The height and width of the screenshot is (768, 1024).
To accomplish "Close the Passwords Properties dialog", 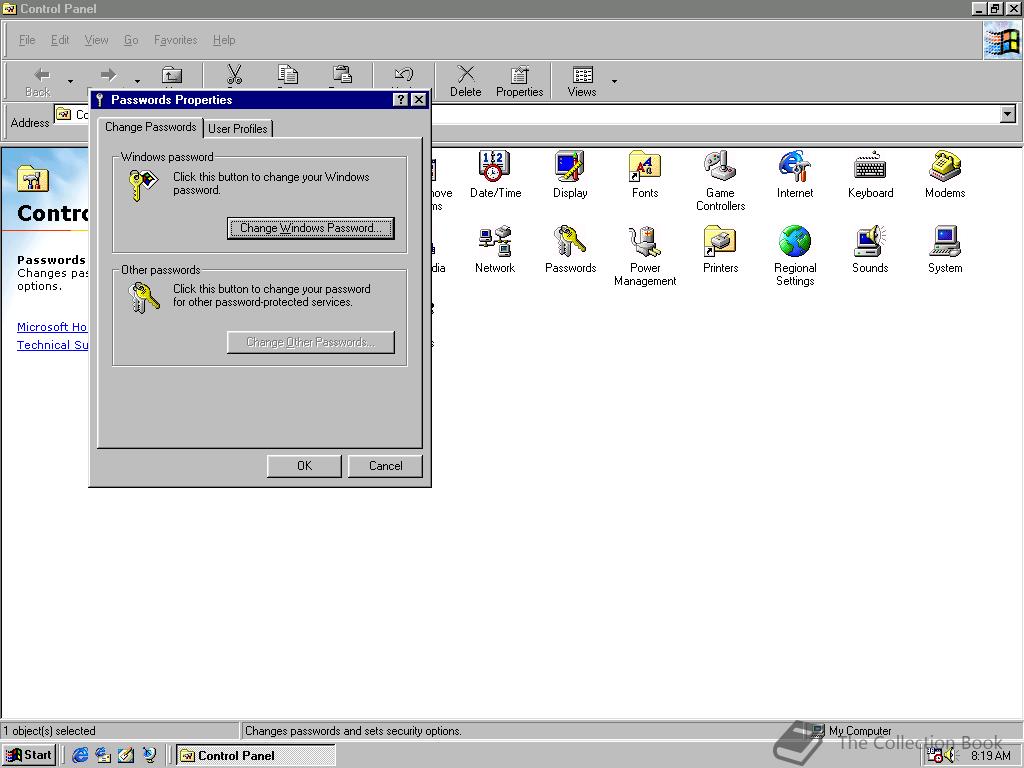I will coord(419,99).
